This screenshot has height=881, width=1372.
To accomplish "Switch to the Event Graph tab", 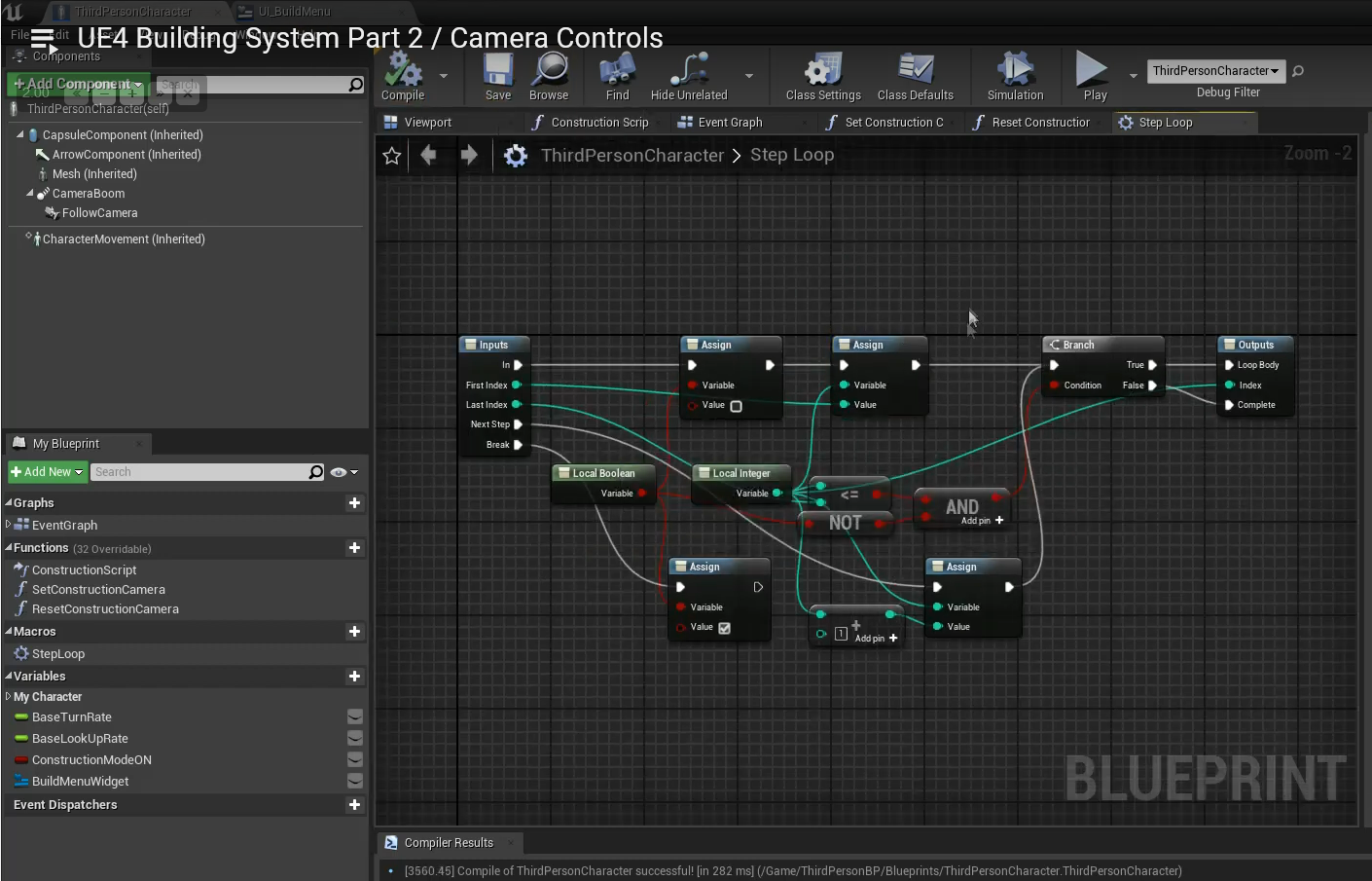I will click(730, 123).
